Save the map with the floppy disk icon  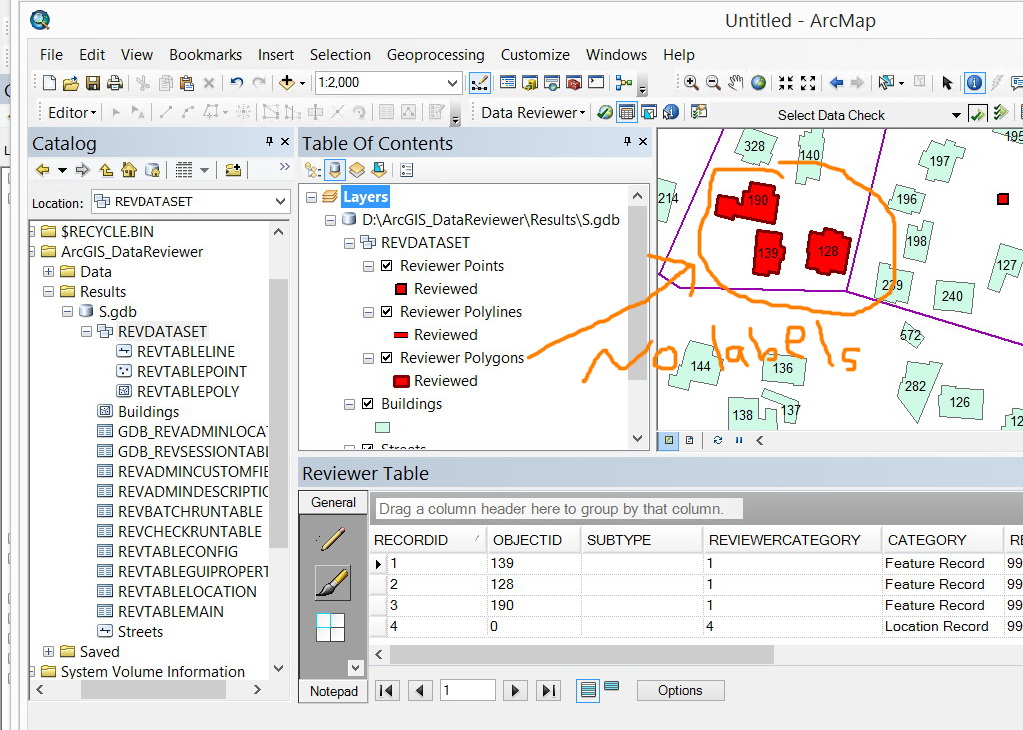coord(93,83)
